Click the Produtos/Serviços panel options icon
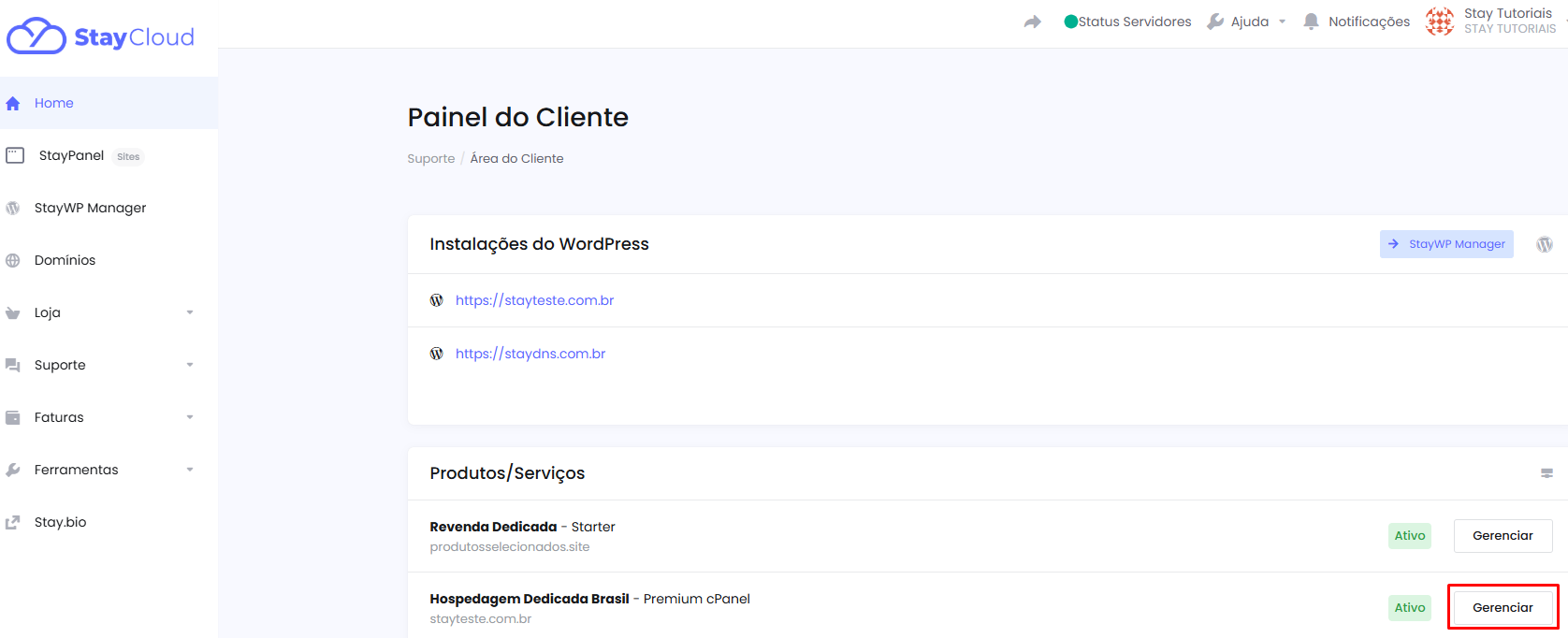 coord(1546,473)
